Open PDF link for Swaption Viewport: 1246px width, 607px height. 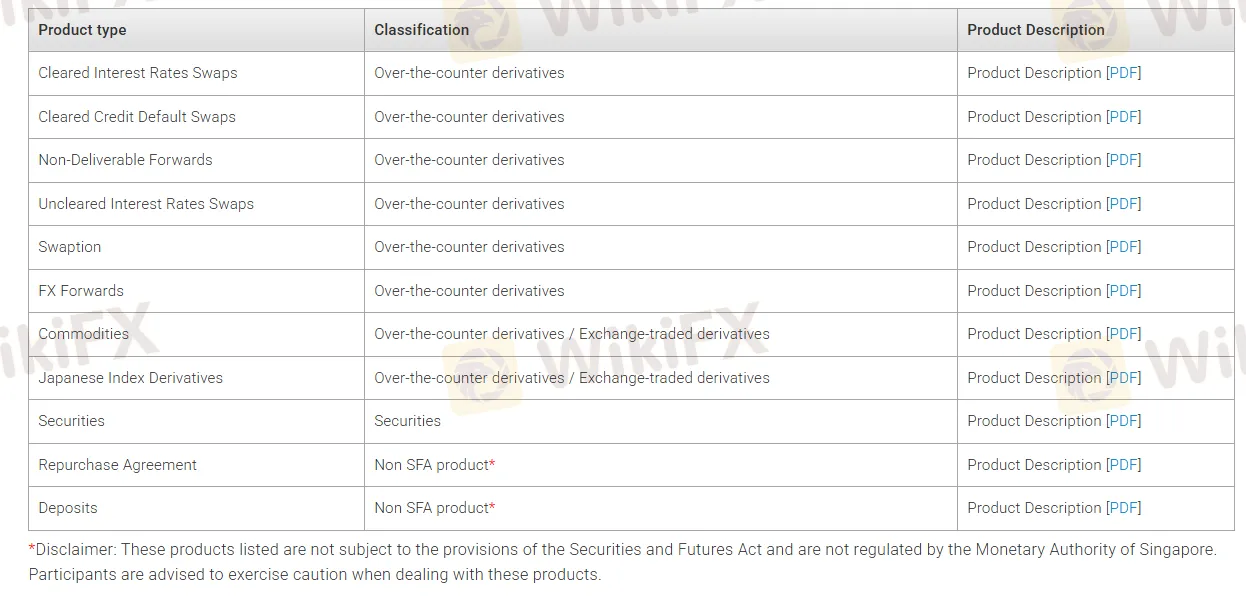pos(1123,247)
